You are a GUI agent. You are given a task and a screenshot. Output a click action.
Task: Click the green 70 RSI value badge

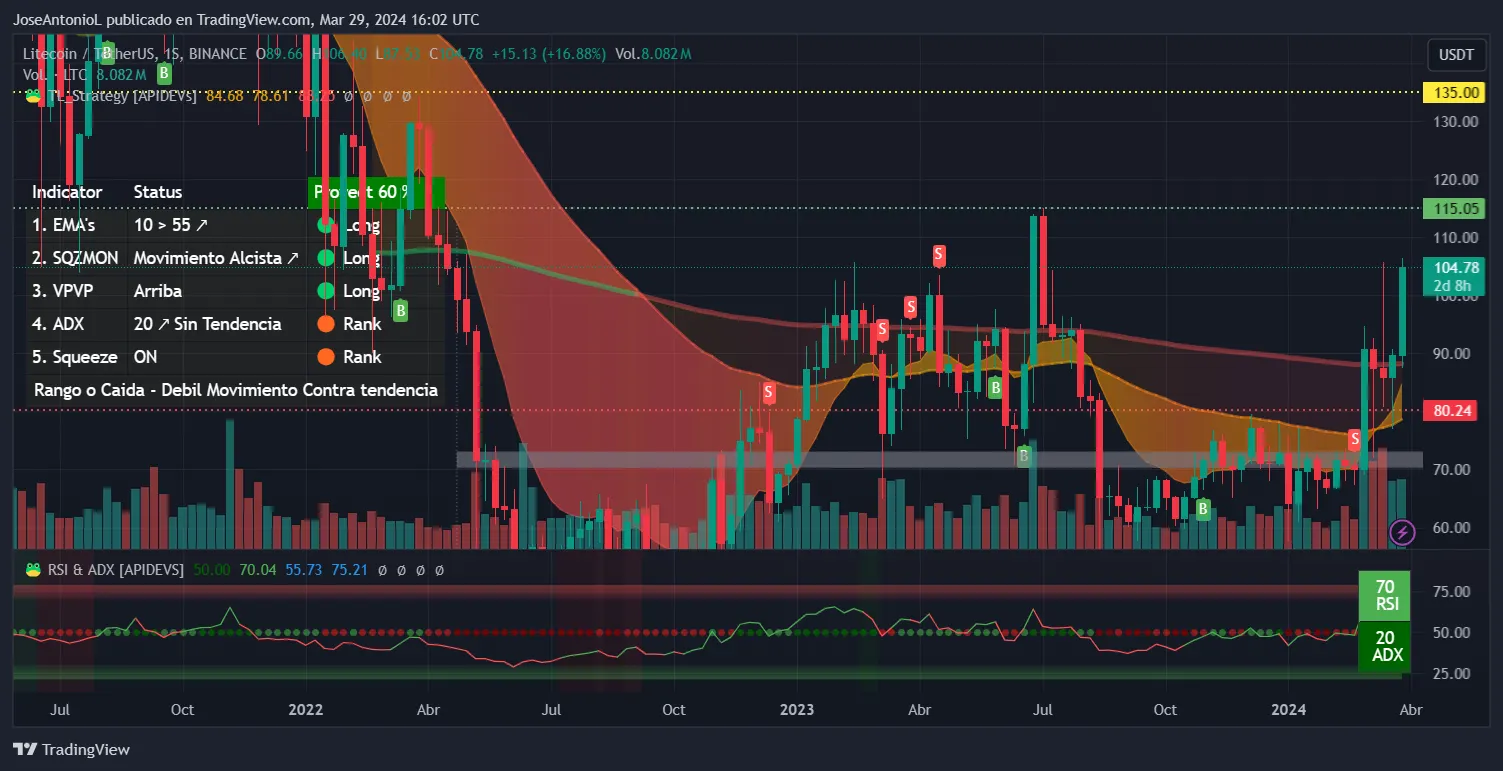1385,595
